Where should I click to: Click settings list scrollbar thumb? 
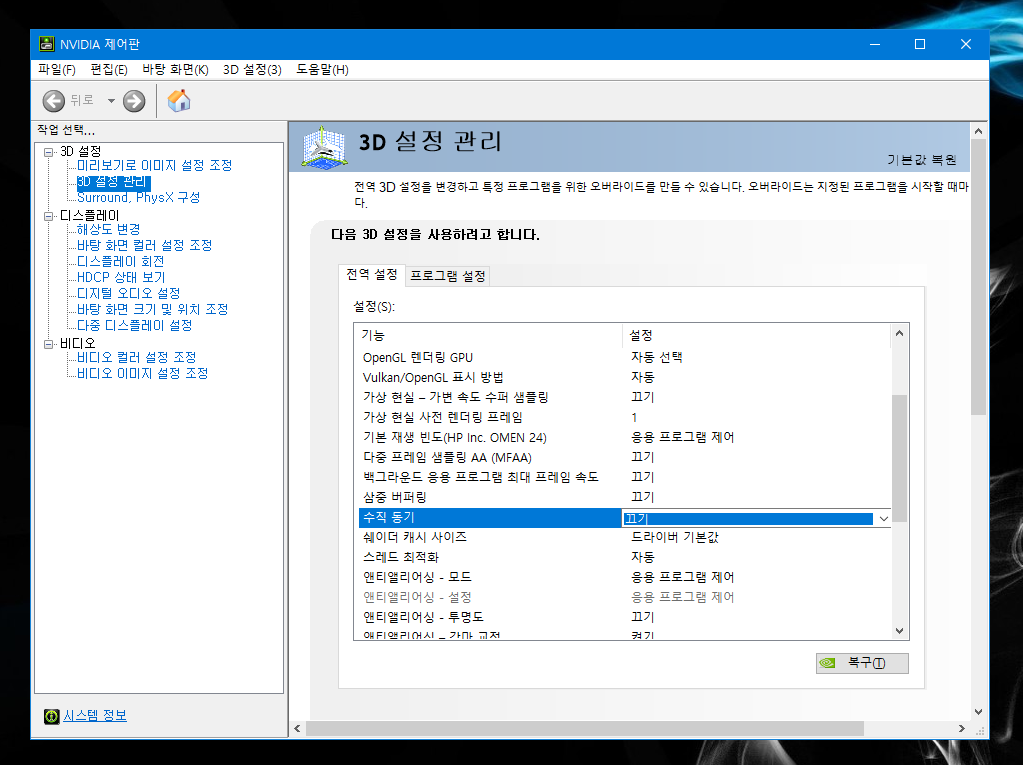[900, 458]
